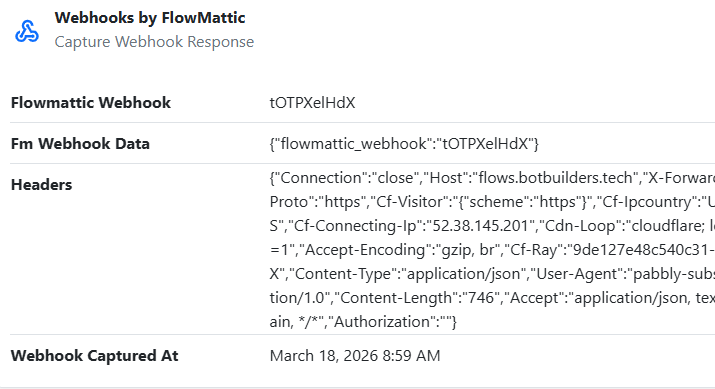This screenshot has height=389, width=715.
Task: Click the Content-Length 746 header text
Action: pyautogui.click(x=417, y=298)
